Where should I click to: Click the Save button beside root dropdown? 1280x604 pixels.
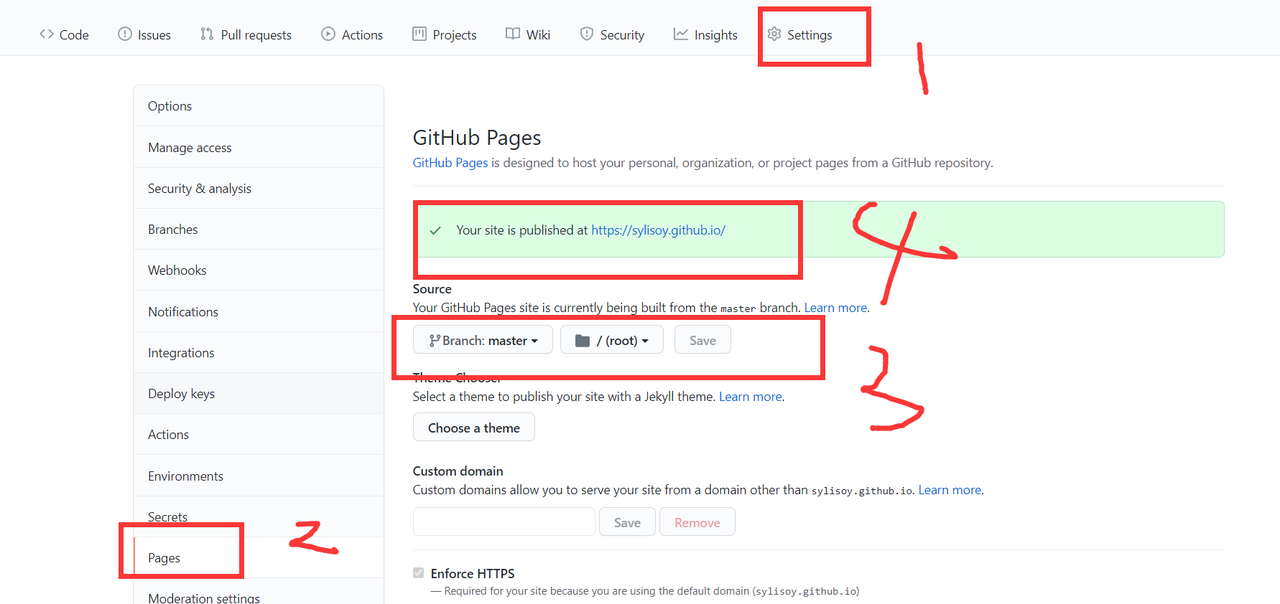point(703,341)
